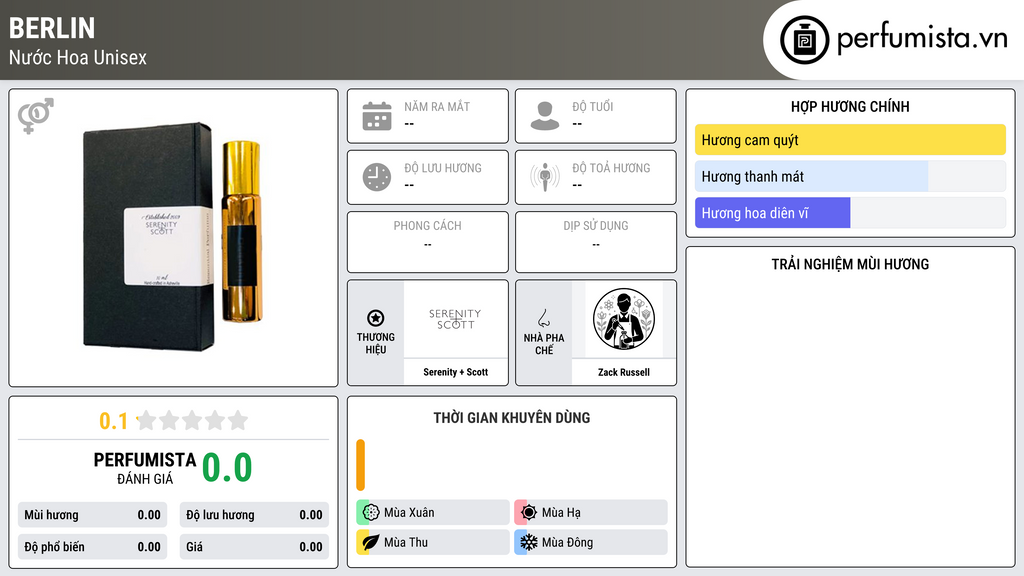Click the nose icon above Nhà pha chế

(543, 318)
